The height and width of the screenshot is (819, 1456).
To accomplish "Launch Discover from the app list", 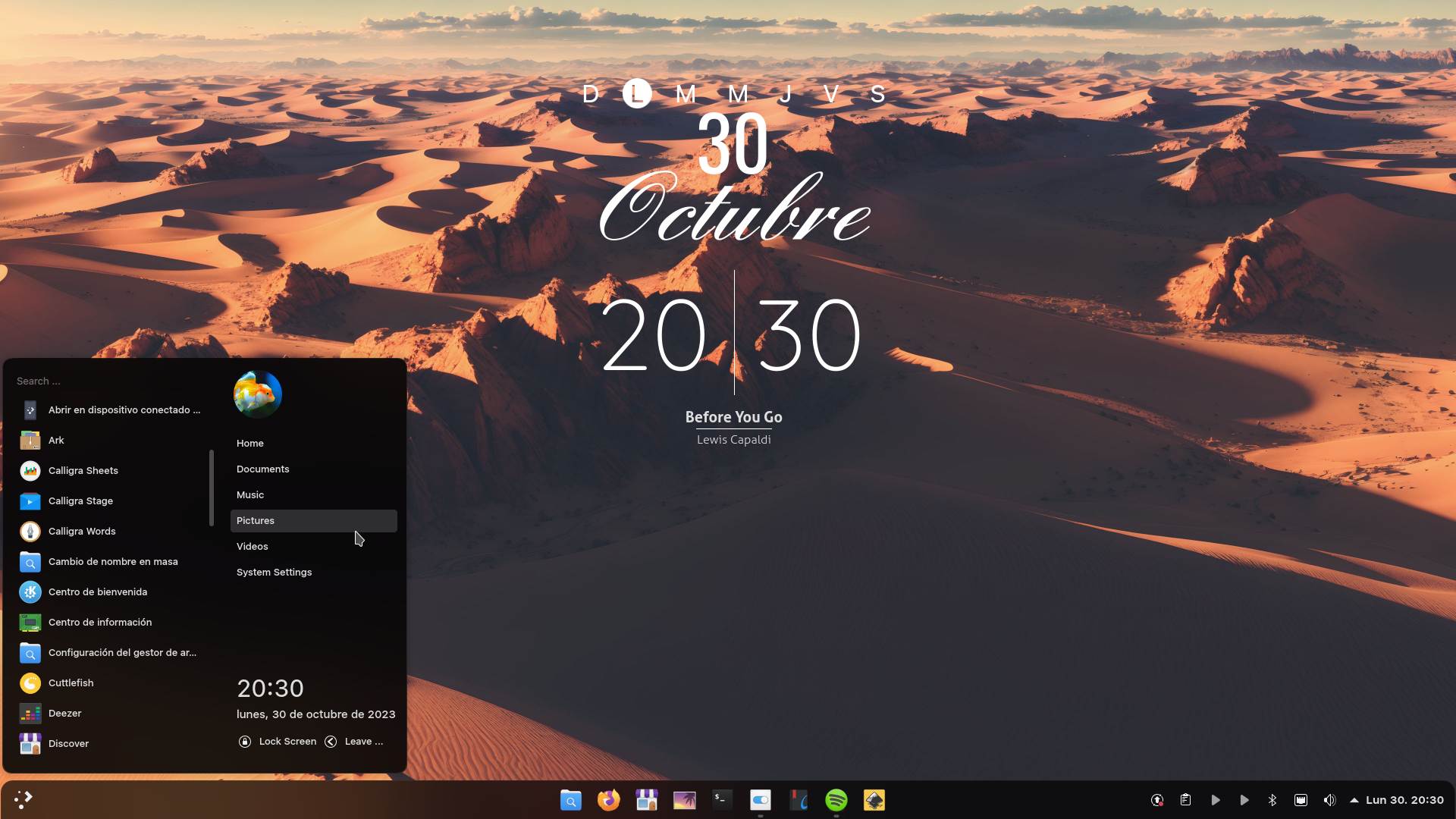I will click(x=112, y=744).
